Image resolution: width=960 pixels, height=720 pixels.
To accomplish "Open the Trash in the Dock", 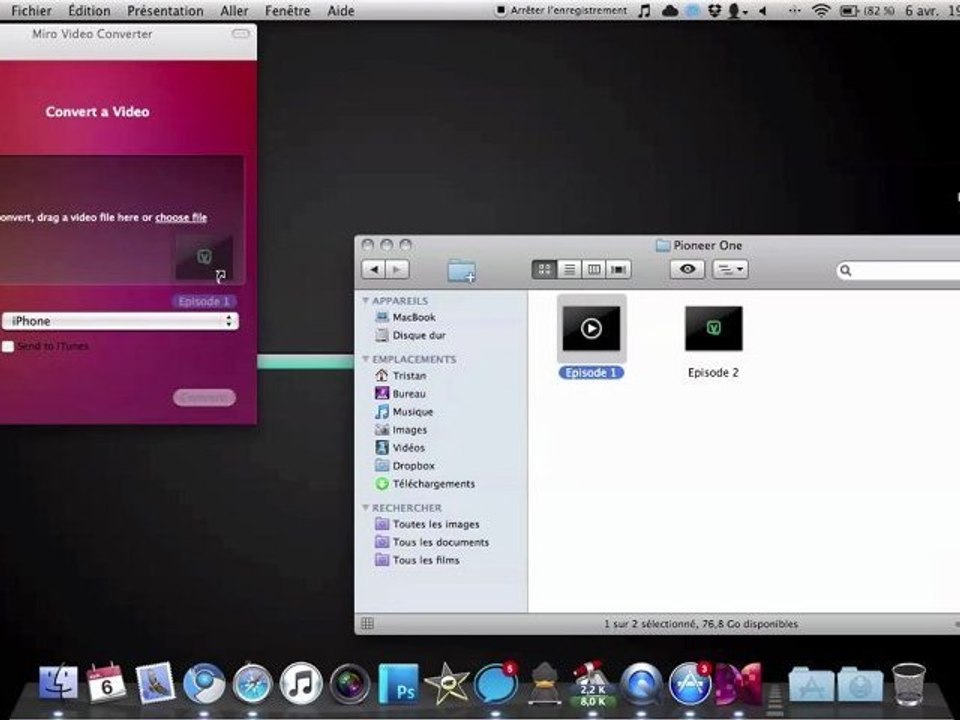I will click(x=909, y=683).
